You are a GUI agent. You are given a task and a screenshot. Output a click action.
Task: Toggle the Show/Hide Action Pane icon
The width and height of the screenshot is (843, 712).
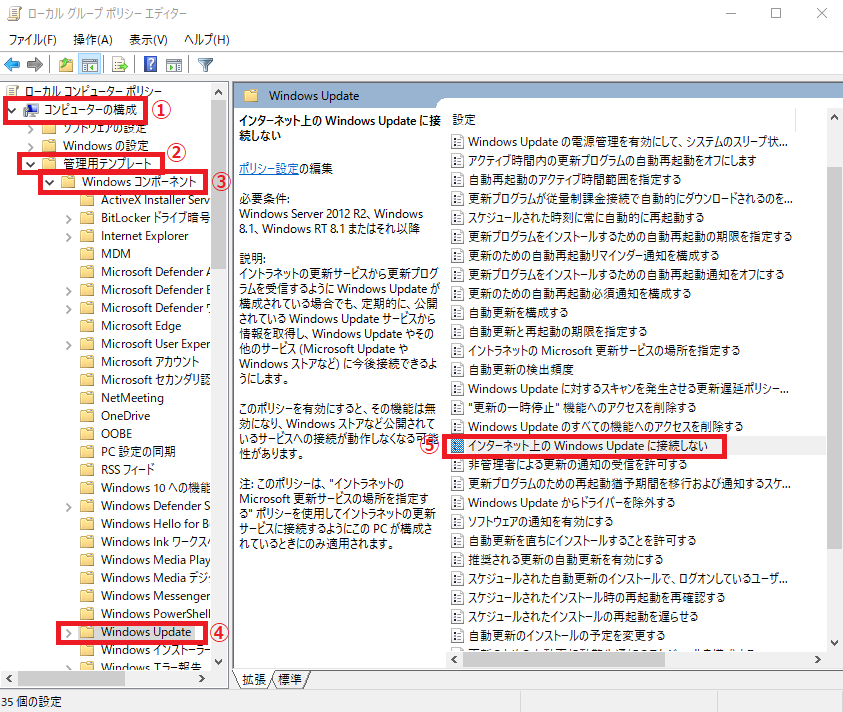(x=172, y=65)
